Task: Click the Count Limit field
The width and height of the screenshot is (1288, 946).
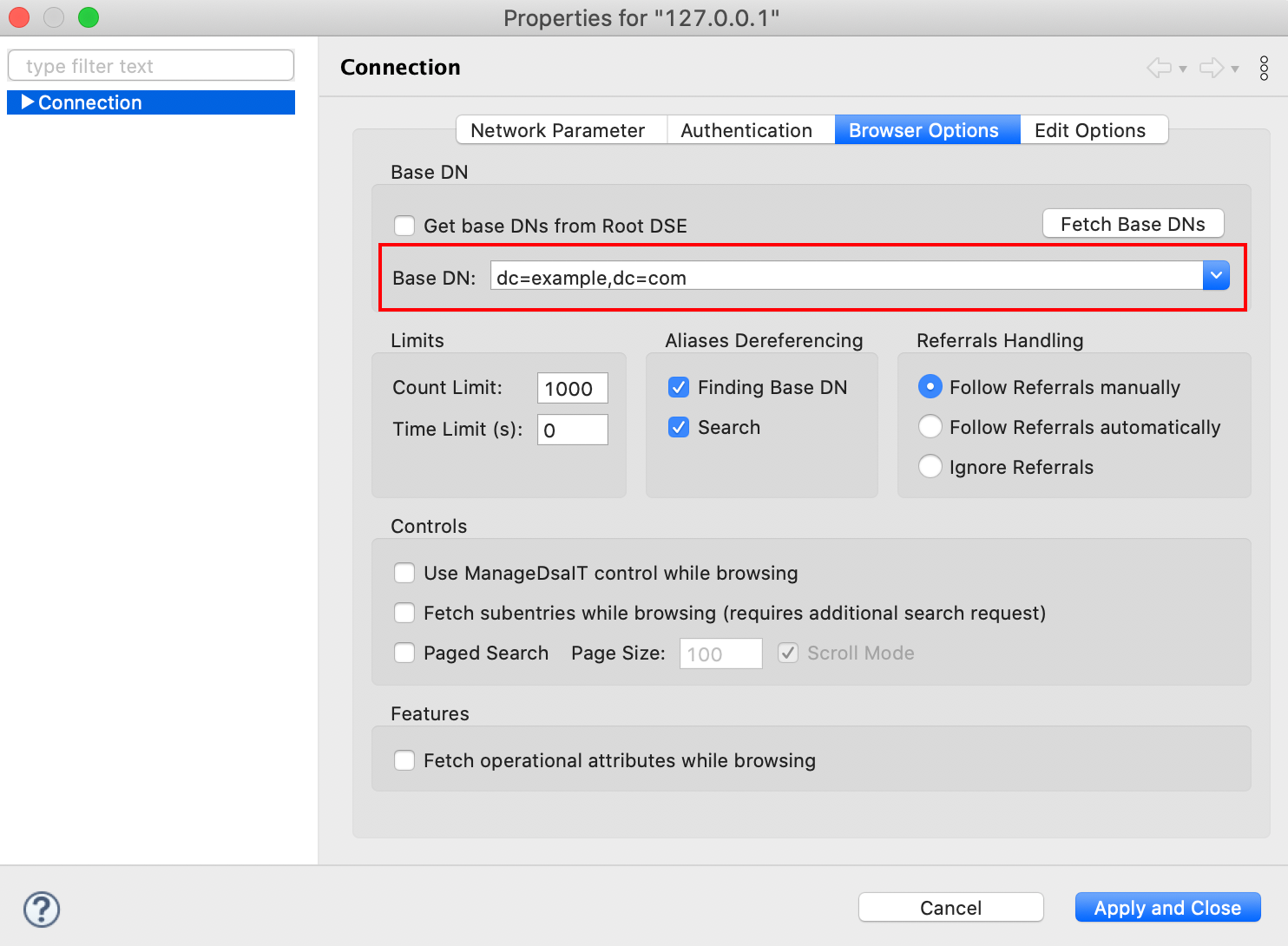Action: pyautogui.click(x=573, y=388)
